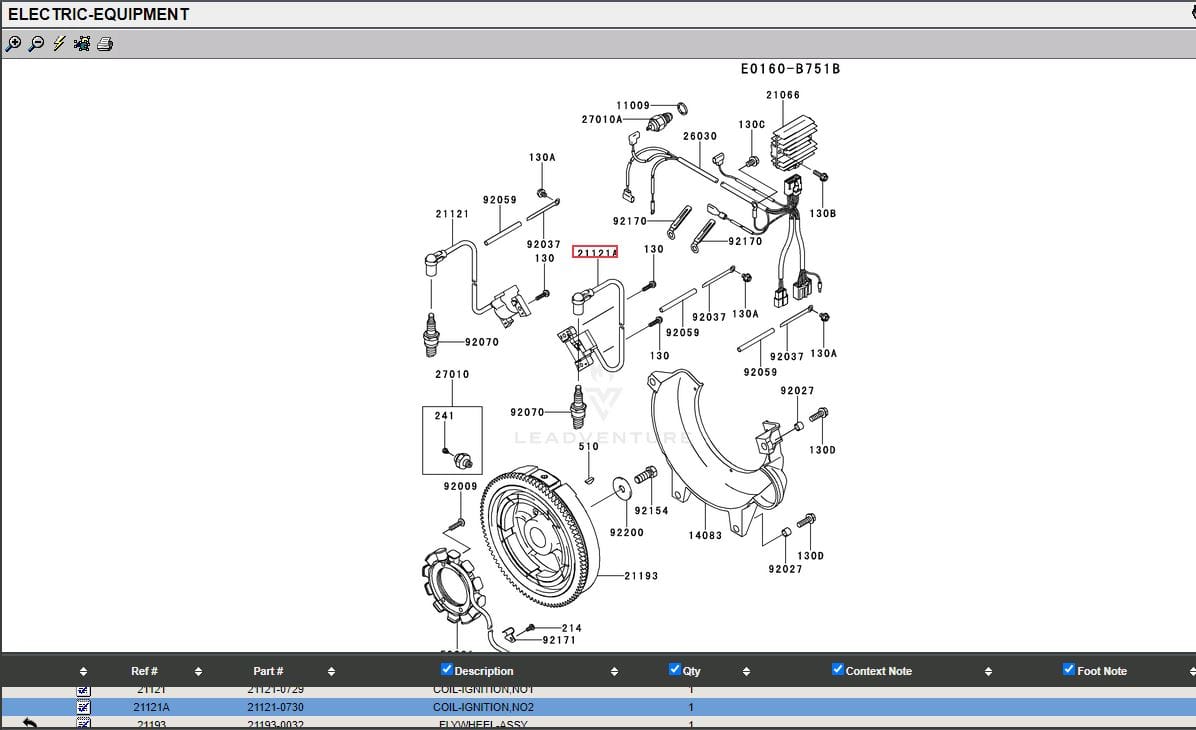Click the Part # column header

[268, 671]
